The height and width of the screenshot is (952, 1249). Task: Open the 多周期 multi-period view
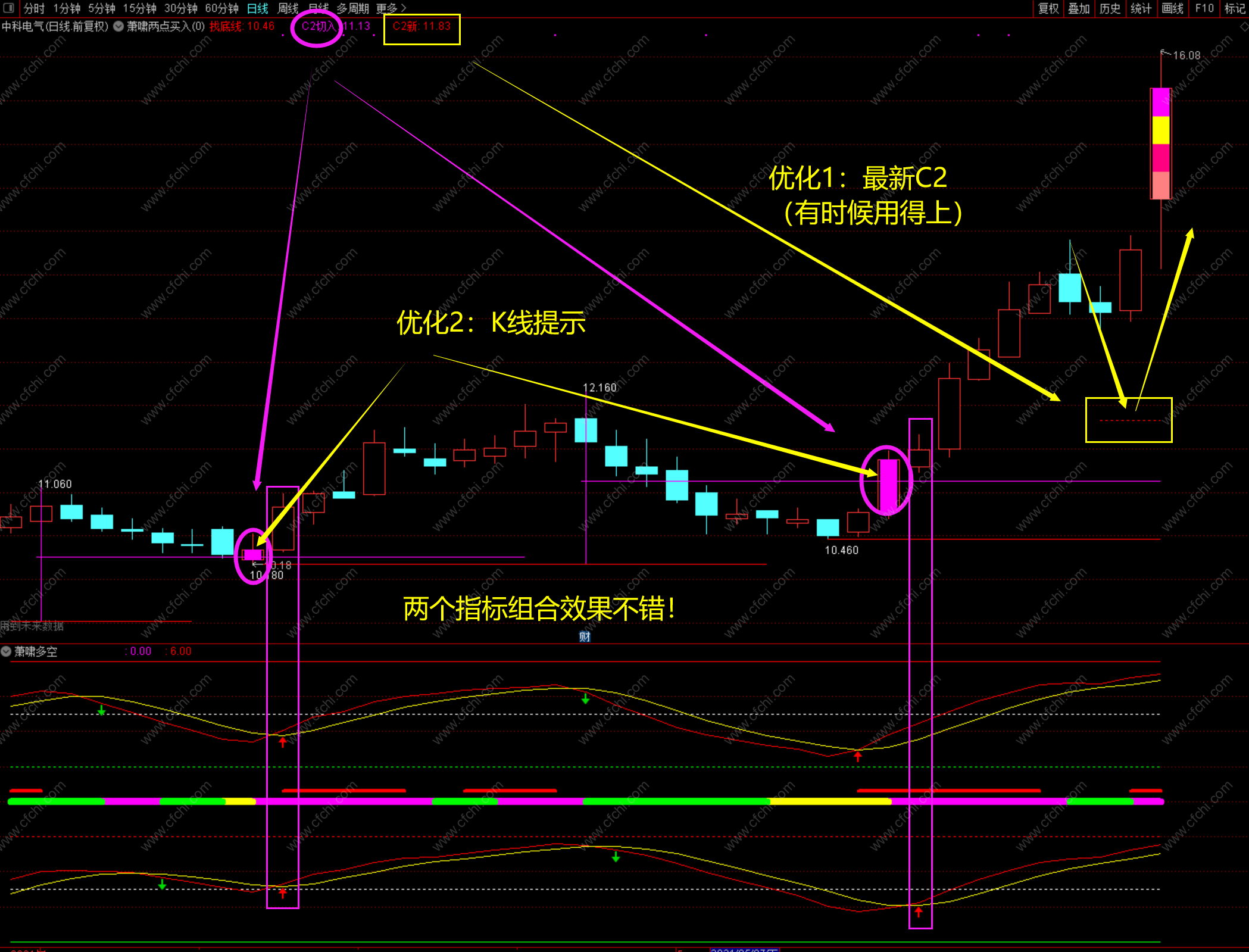coord(352,8)
